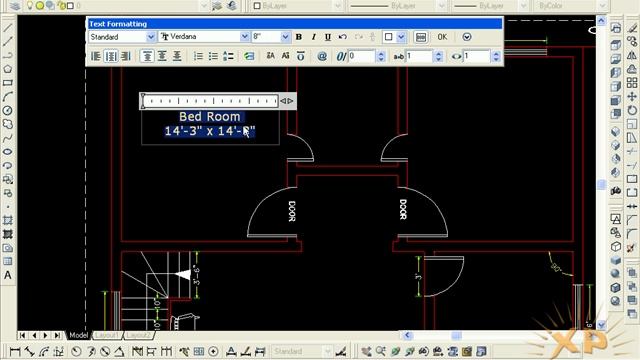Viewport: 640px width, 360px height.
Task: Open the Standard text style dropdown
Action: click(151, 37)
